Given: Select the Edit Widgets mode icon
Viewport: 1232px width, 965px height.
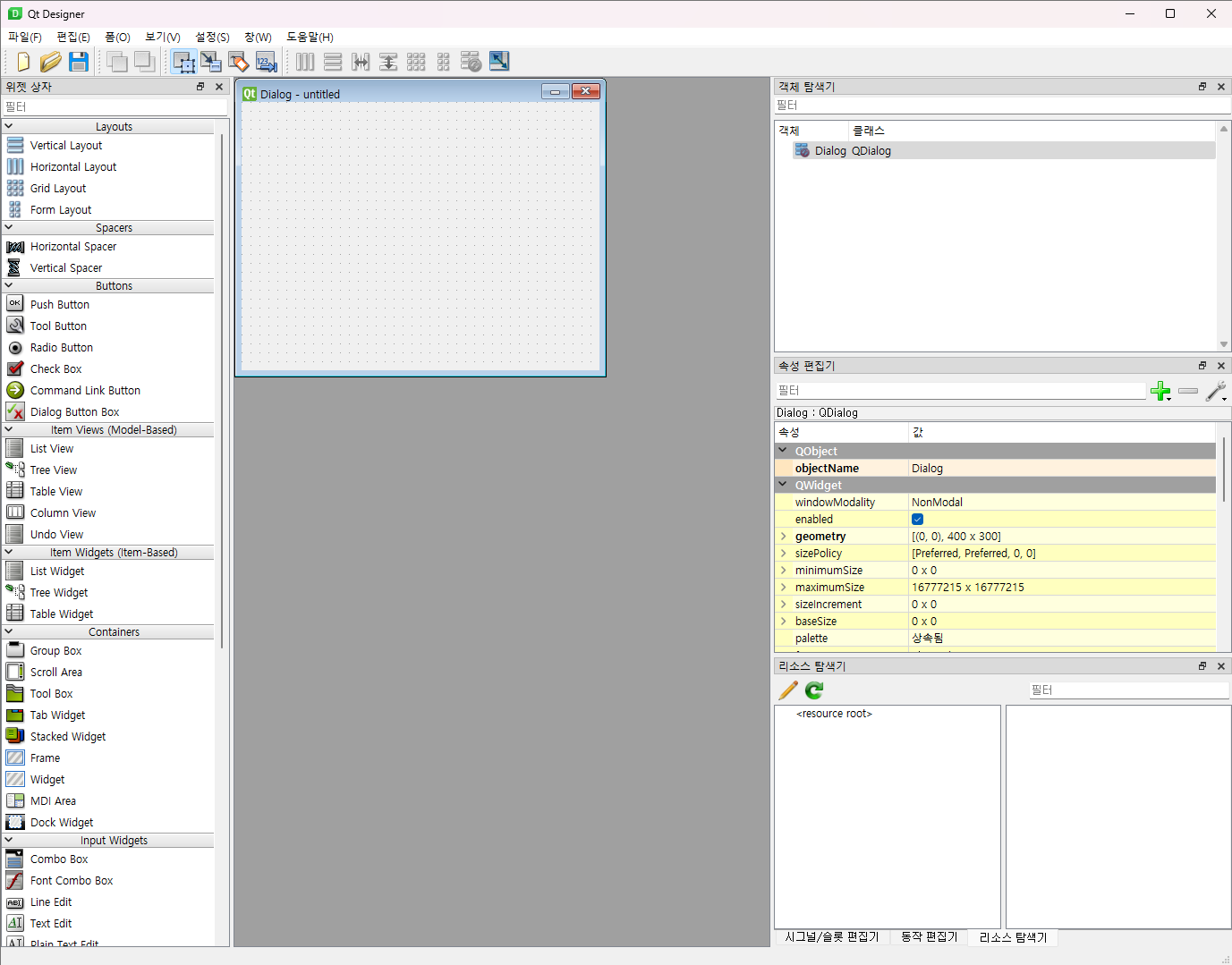Looking at the screenshot, I should [183, 62].
